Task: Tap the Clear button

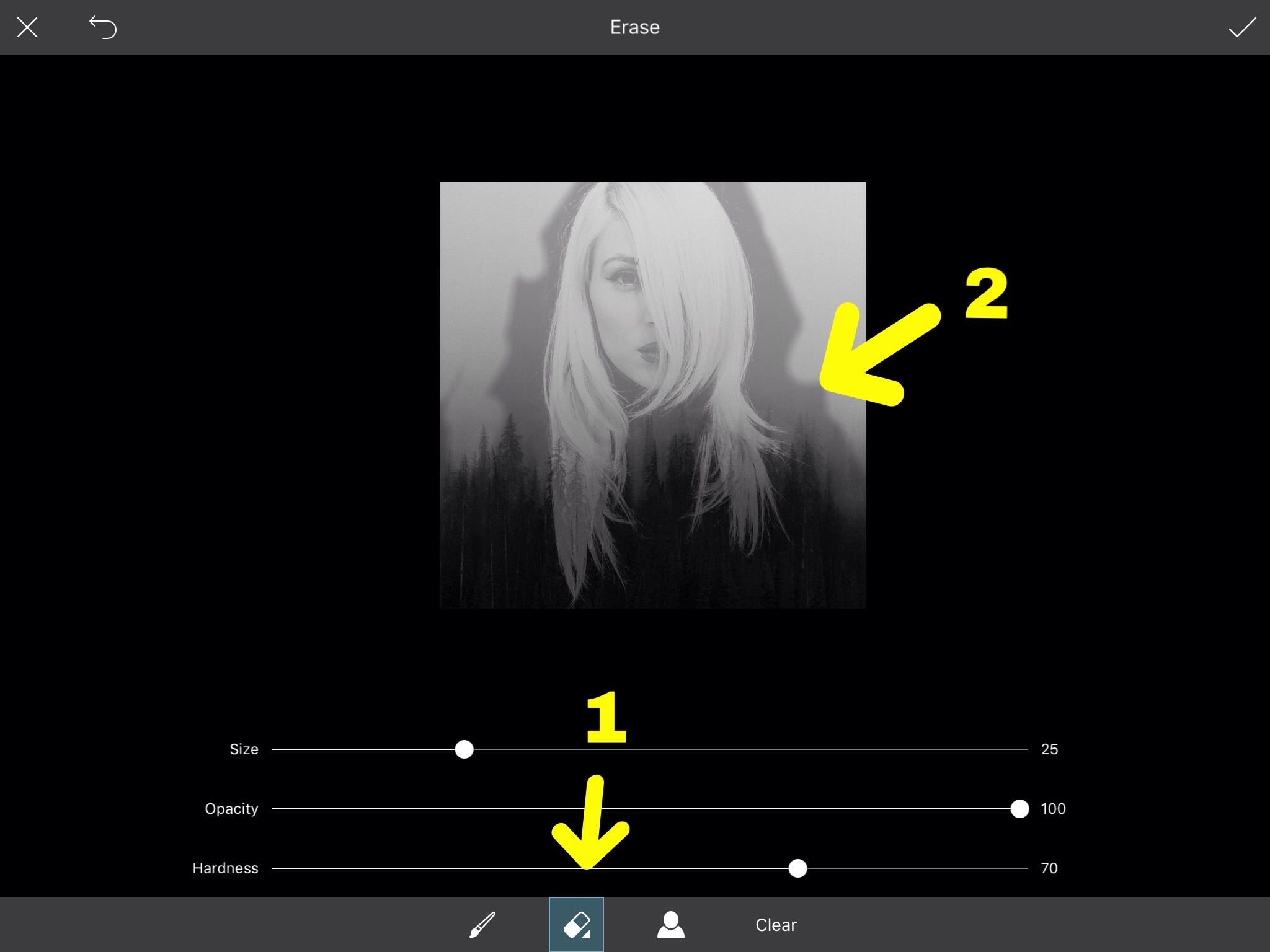Action: [776, 925]
